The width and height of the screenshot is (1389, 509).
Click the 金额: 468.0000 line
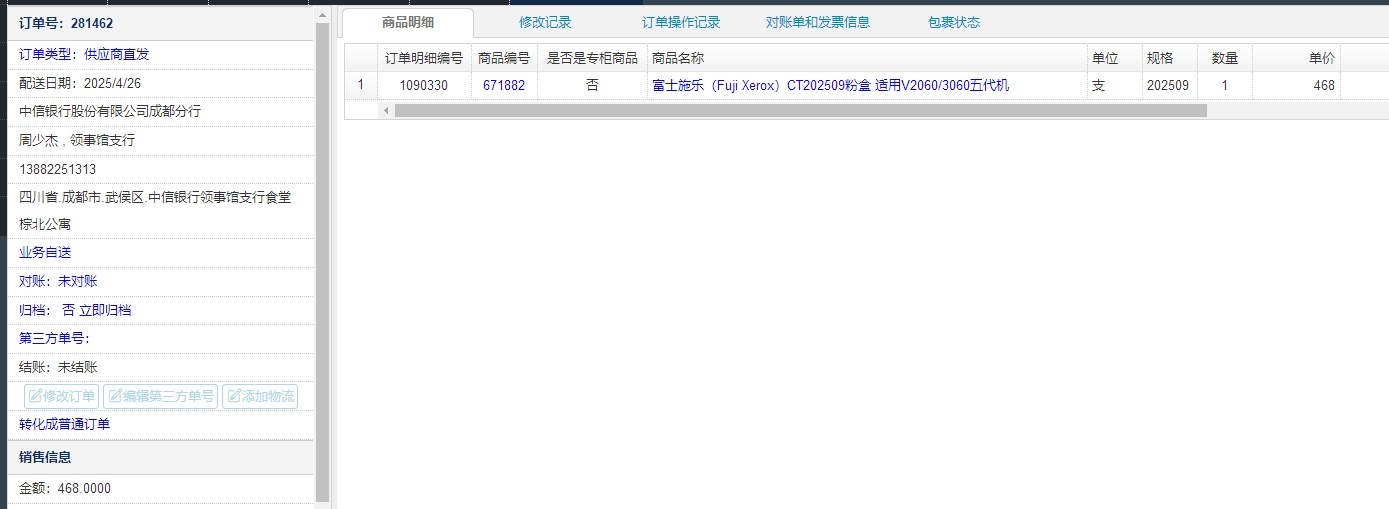(65, 488)
